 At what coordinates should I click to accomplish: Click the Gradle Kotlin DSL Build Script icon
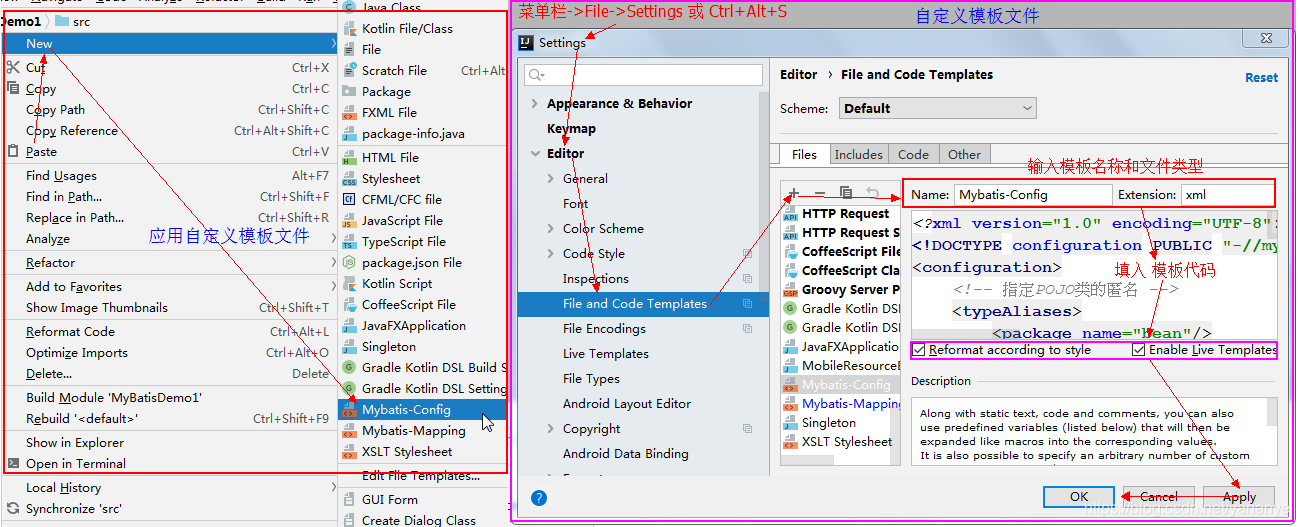coord(349,367)
